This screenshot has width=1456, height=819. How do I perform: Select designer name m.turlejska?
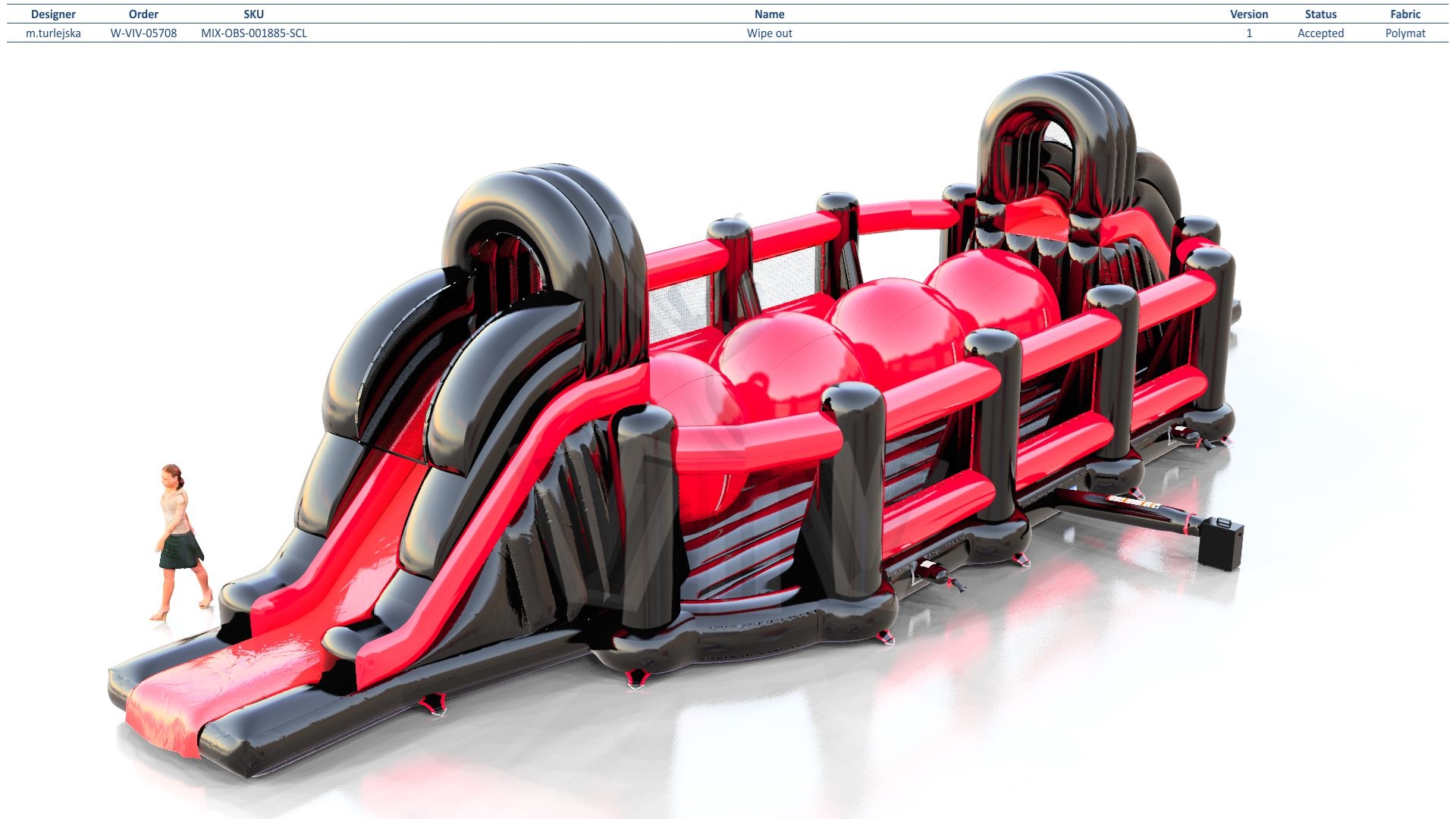pyautogui.click(x=53, y=33)
